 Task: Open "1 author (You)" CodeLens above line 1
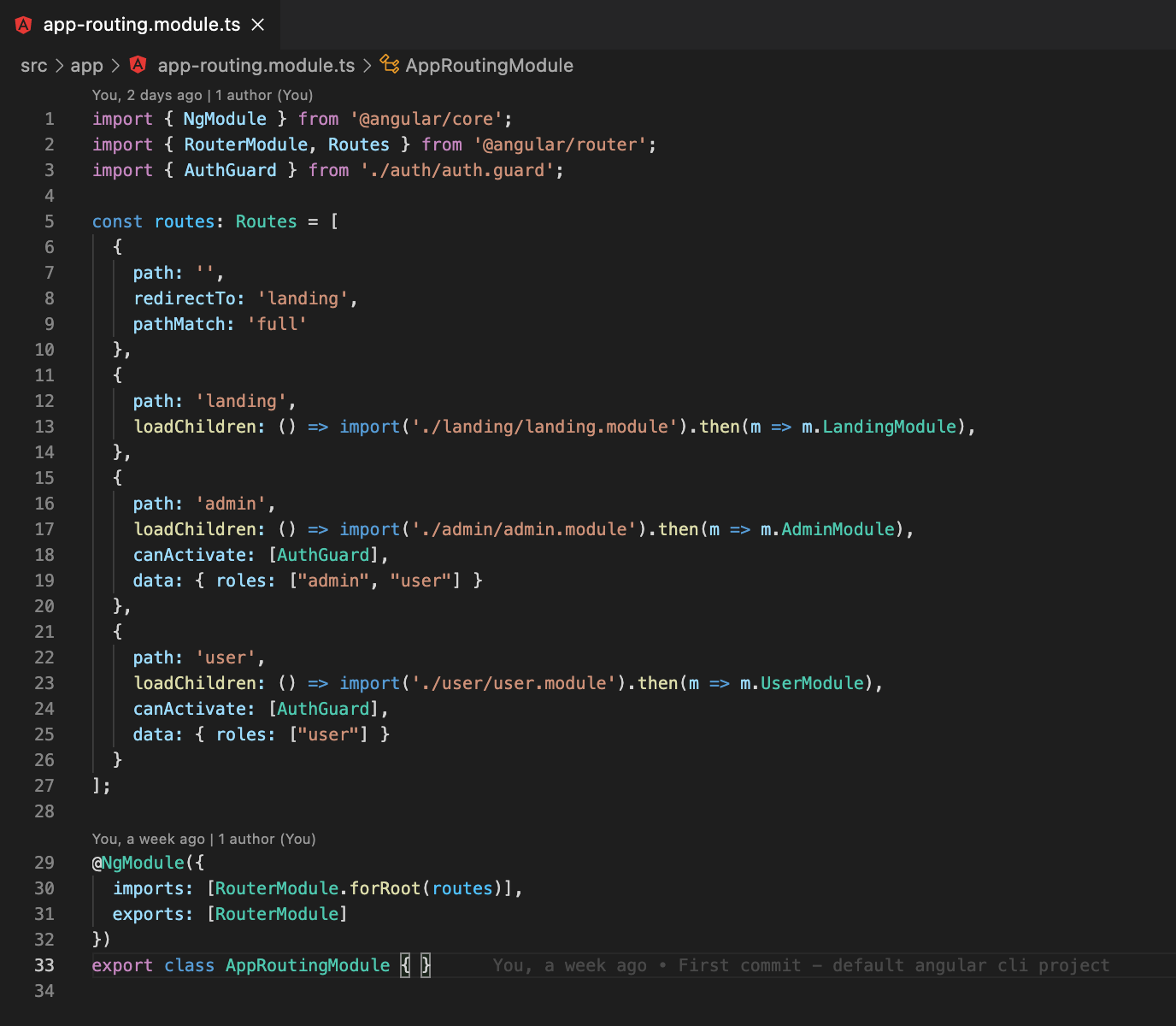point(264,95)
